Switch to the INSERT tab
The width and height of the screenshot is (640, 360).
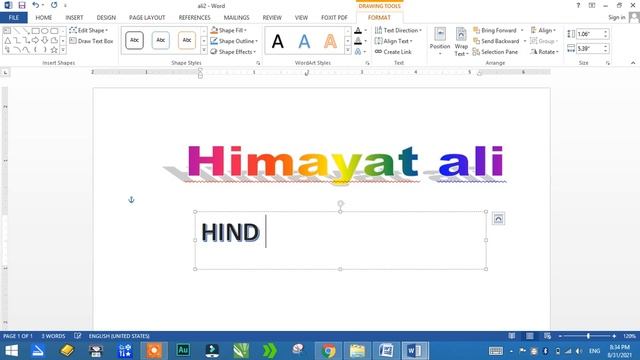[x=74, y=18]
